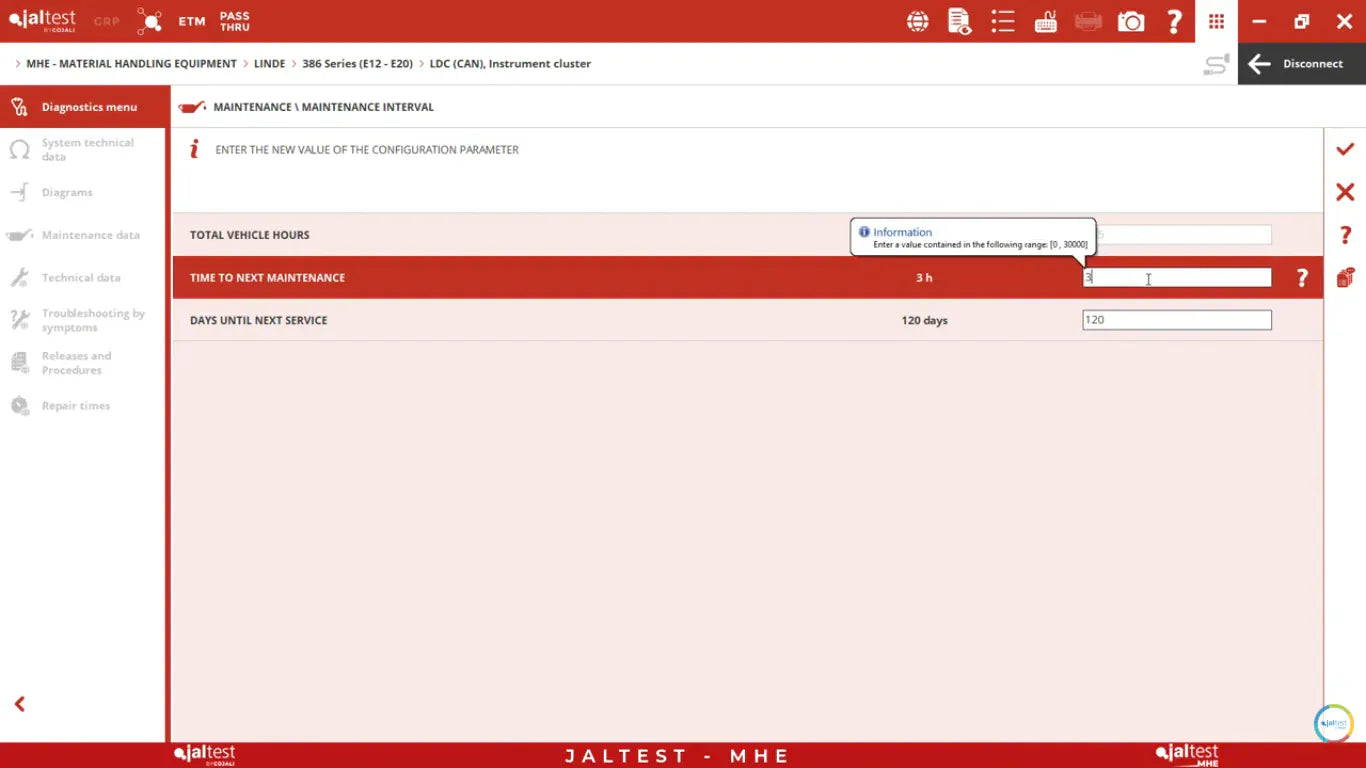Image resolution: width=1366 pixels, height=768 pixels.
Task: Click the on-screen keyboard icon
Action: point(1045,21)
